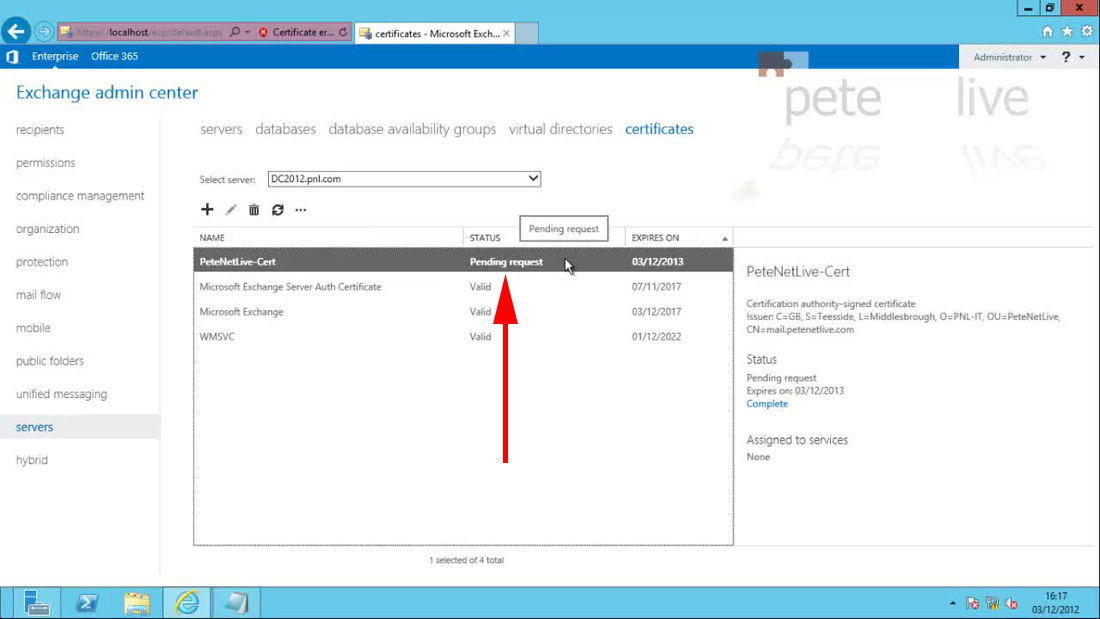Screen dimensions: 1100x619
Task: Open the mobile section
Action: point(33,328)
